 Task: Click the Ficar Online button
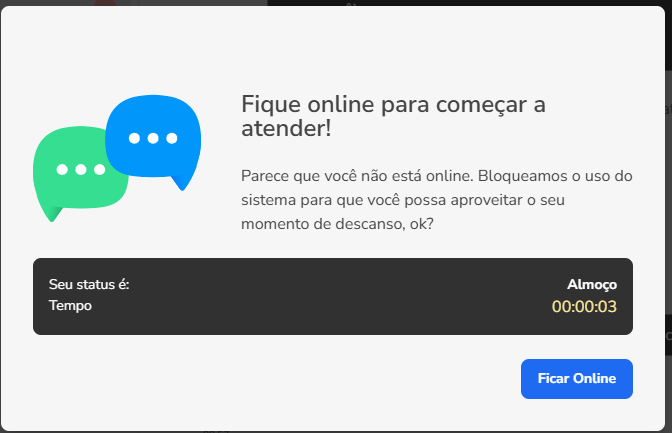[576, 379]
